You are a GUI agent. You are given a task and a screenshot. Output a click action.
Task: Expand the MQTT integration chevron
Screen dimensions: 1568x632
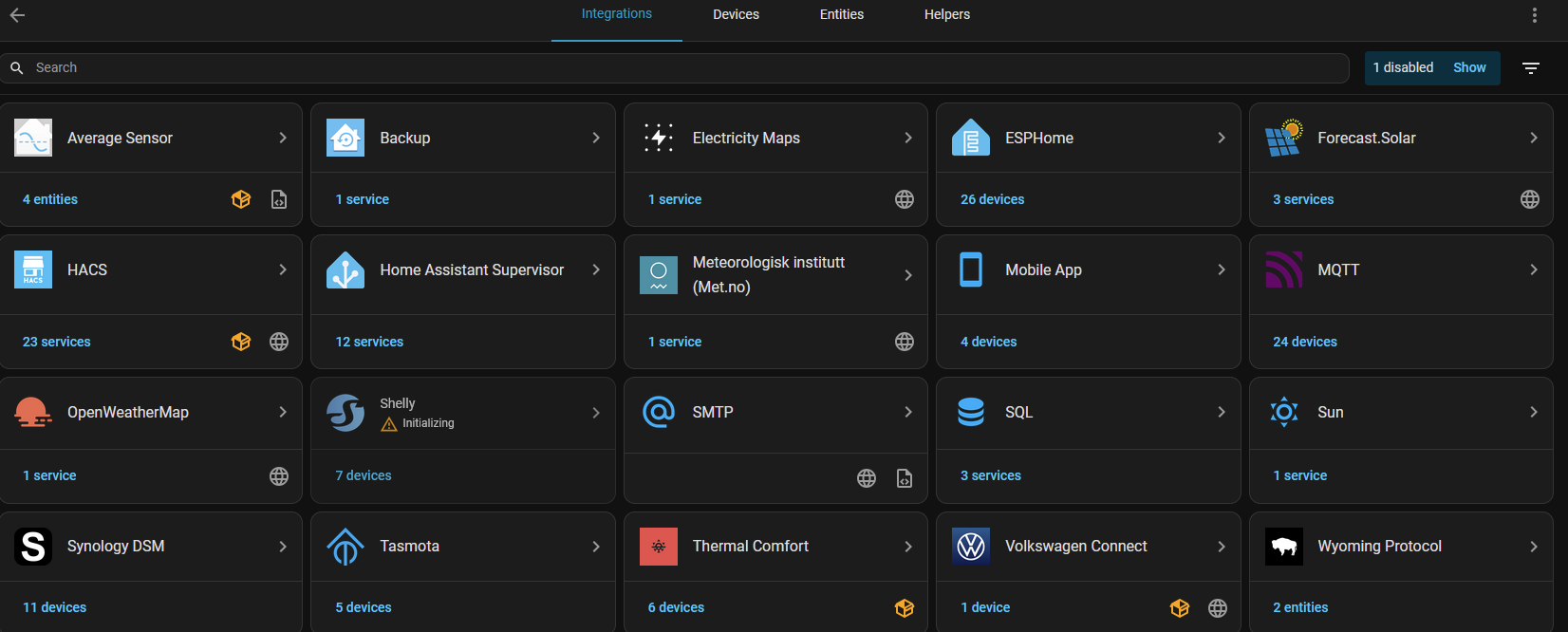(x=1533, y=270)
